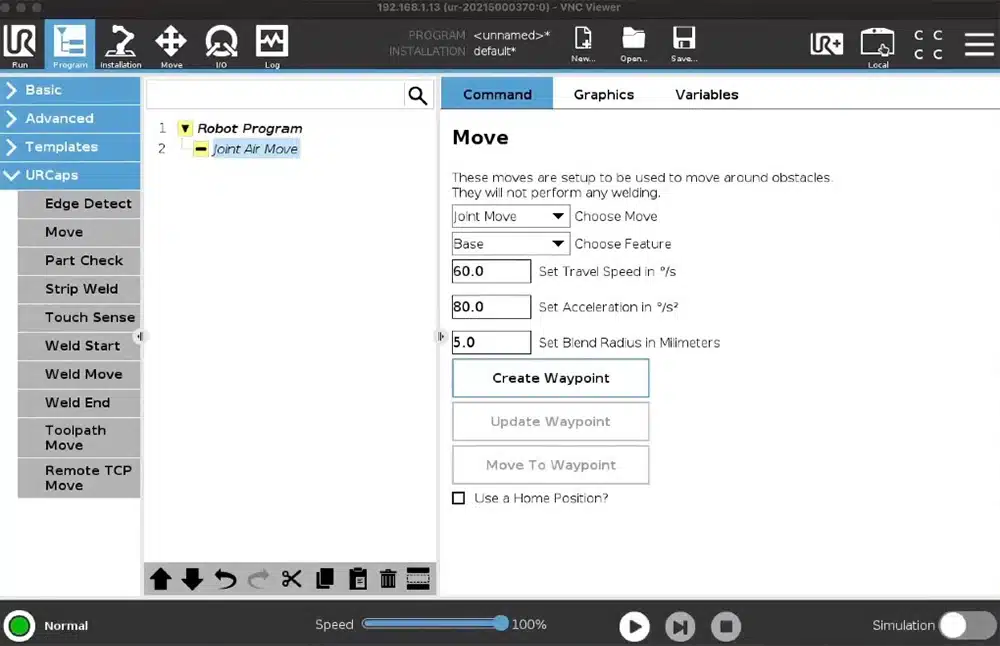Add a Weld Start URCap node
1000x646 pixels.
79,346
